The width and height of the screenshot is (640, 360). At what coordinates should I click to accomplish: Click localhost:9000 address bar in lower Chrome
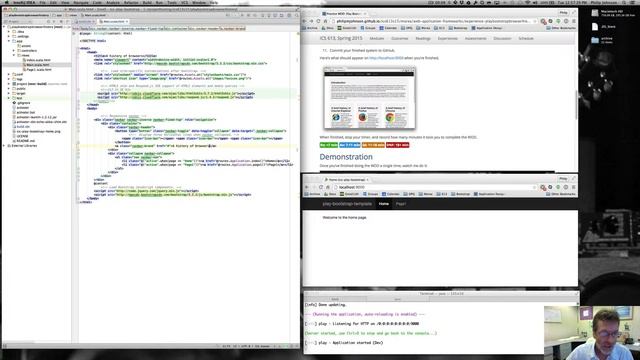coord(435,187)
